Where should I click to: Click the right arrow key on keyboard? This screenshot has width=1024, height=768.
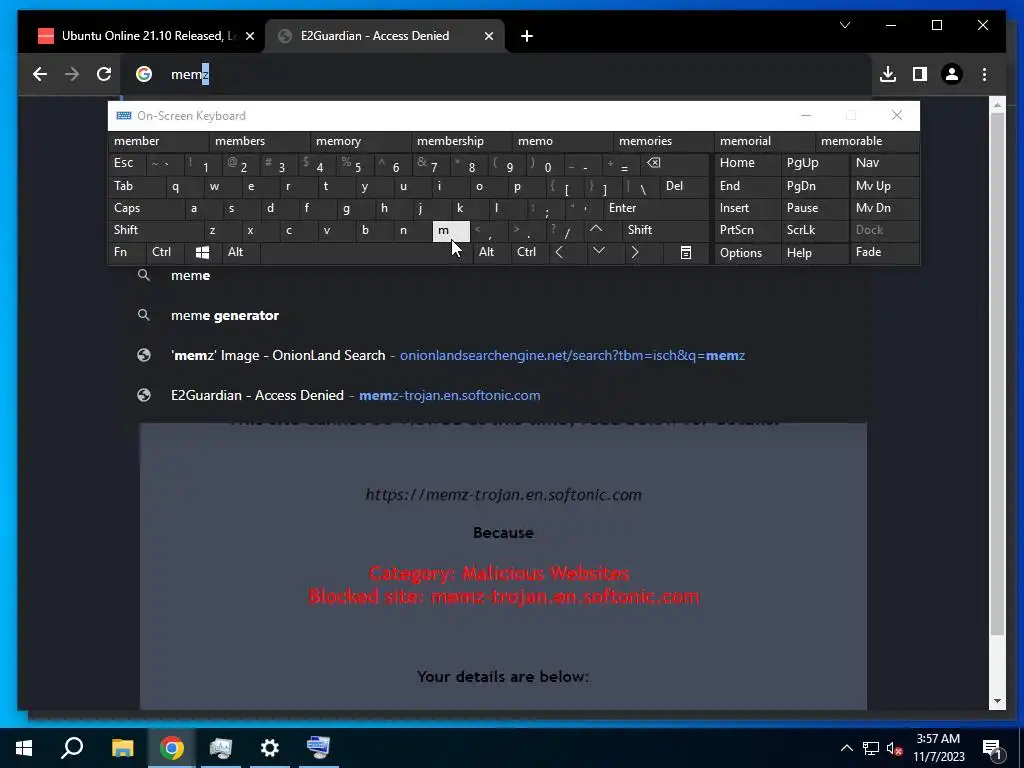635,252
